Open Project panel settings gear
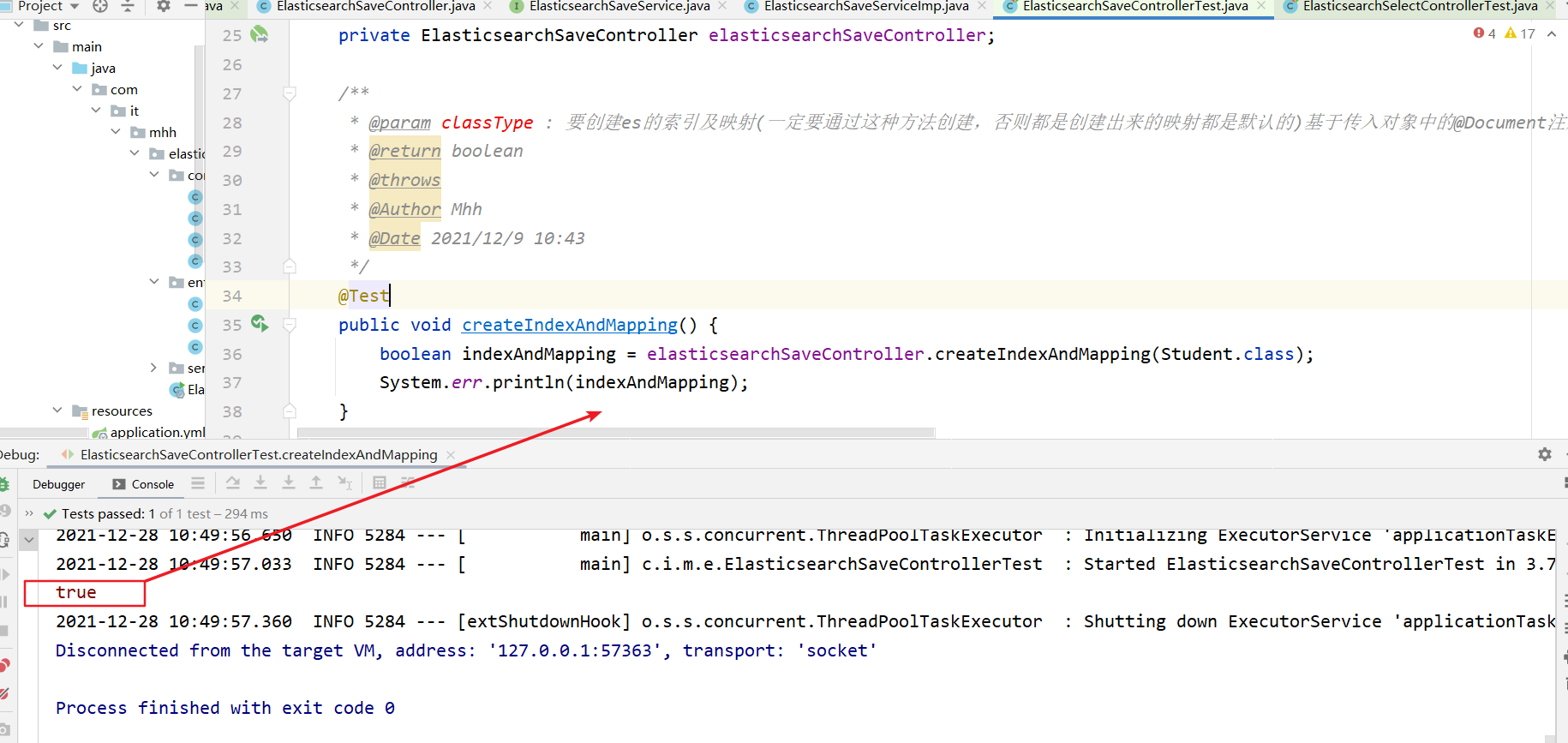This screenshot has width=1568, height=743. 164,6
